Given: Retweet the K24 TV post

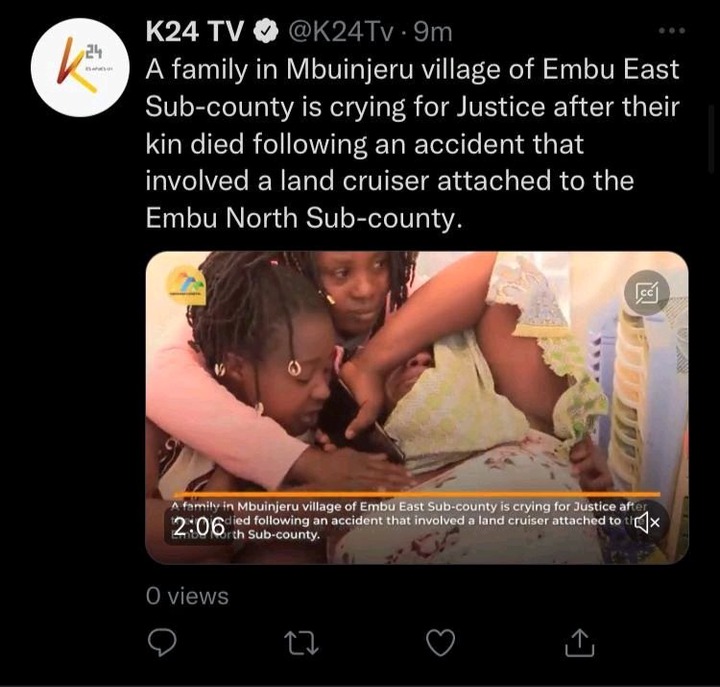Looking at the screenshot, I should (301, 642).
